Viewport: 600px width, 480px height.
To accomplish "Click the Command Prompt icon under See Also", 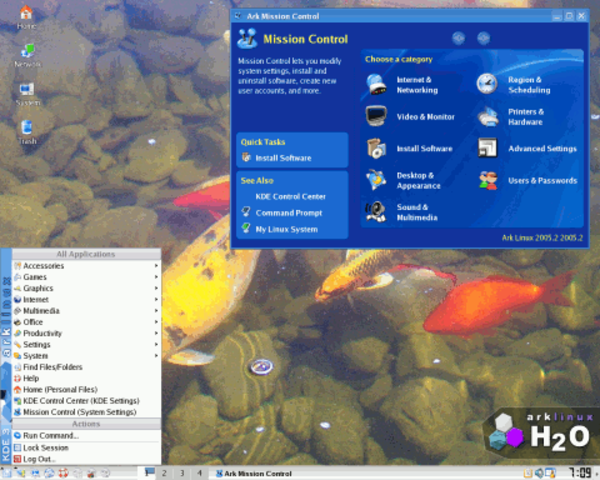I will (246, 212).
